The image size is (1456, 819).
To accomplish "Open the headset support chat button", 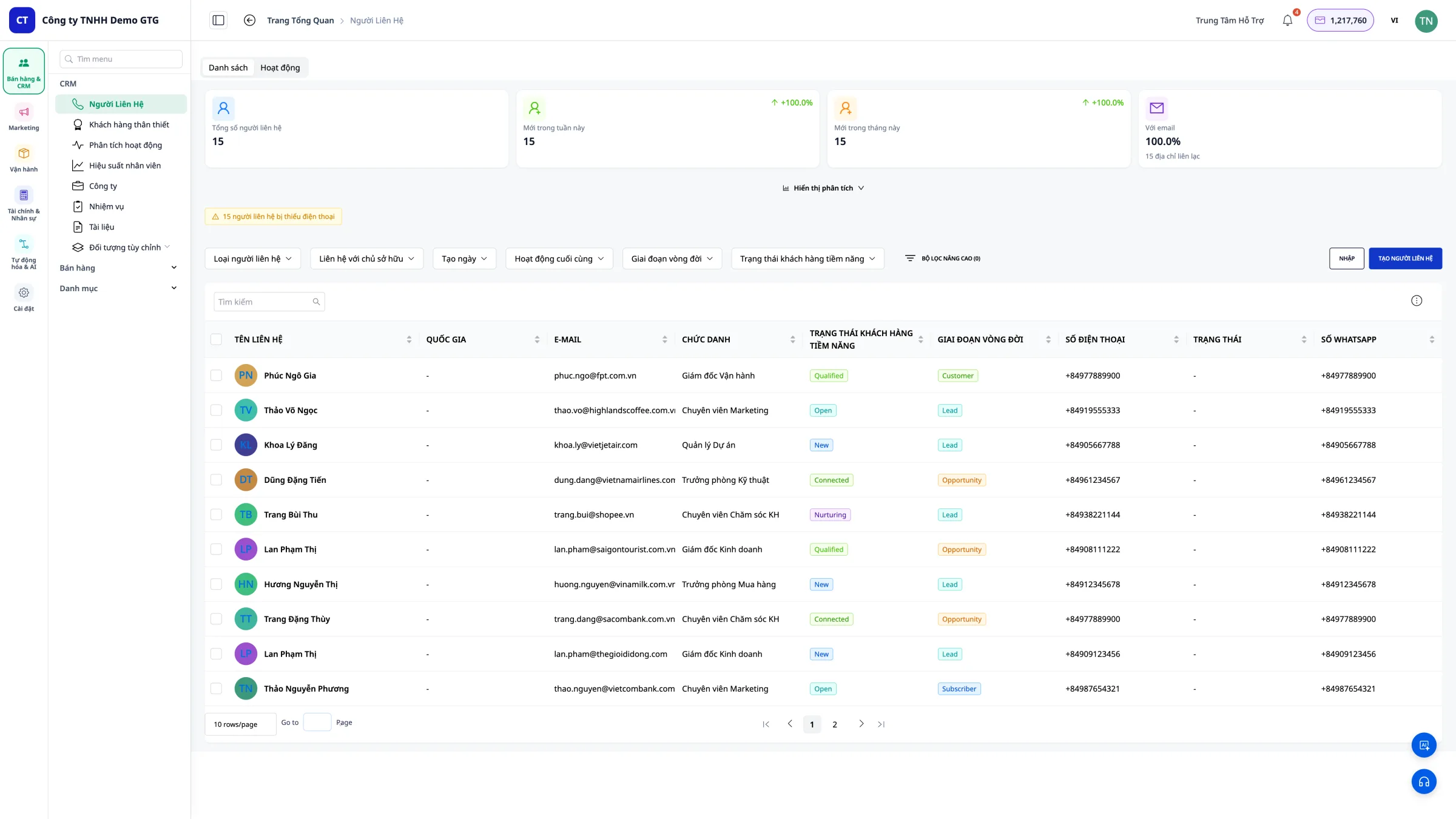I will (1424, 781).
